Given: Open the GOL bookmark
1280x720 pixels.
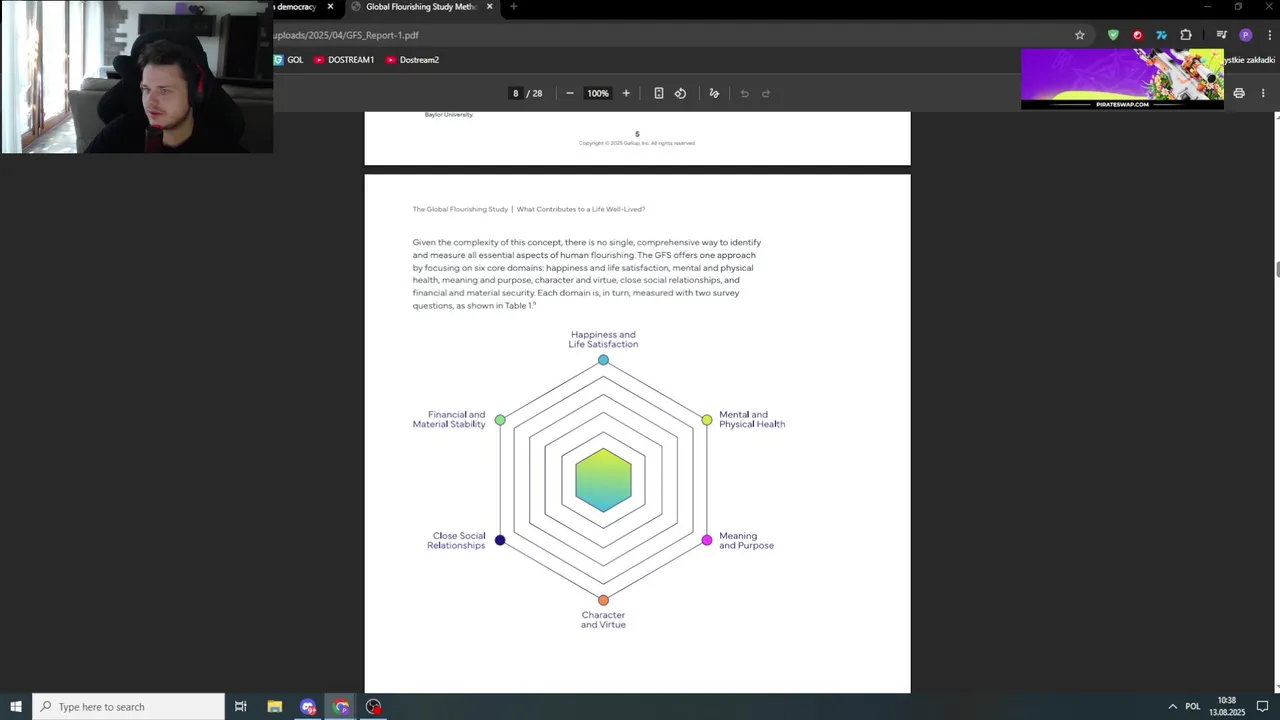Looking at the screenshot, I should pyautogui.click(x=288, y=60).
